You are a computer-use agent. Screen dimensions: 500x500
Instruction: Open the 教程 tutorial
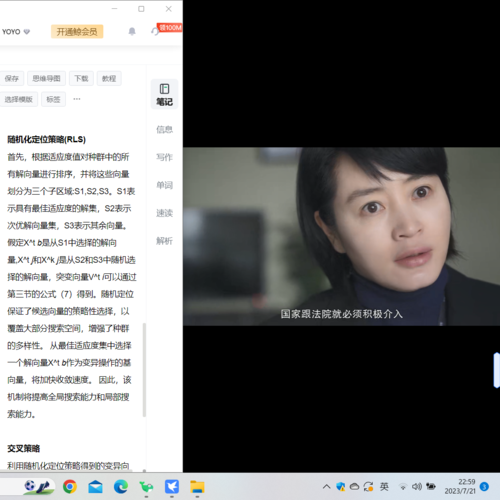[109, 78]
